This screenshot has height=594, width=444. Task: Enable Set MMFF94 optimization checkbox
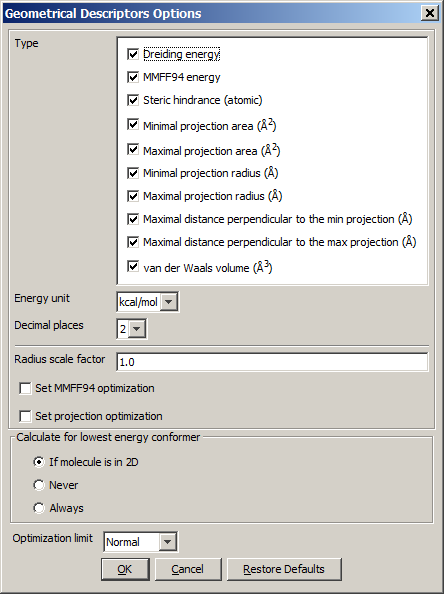[x=25, y=389]
